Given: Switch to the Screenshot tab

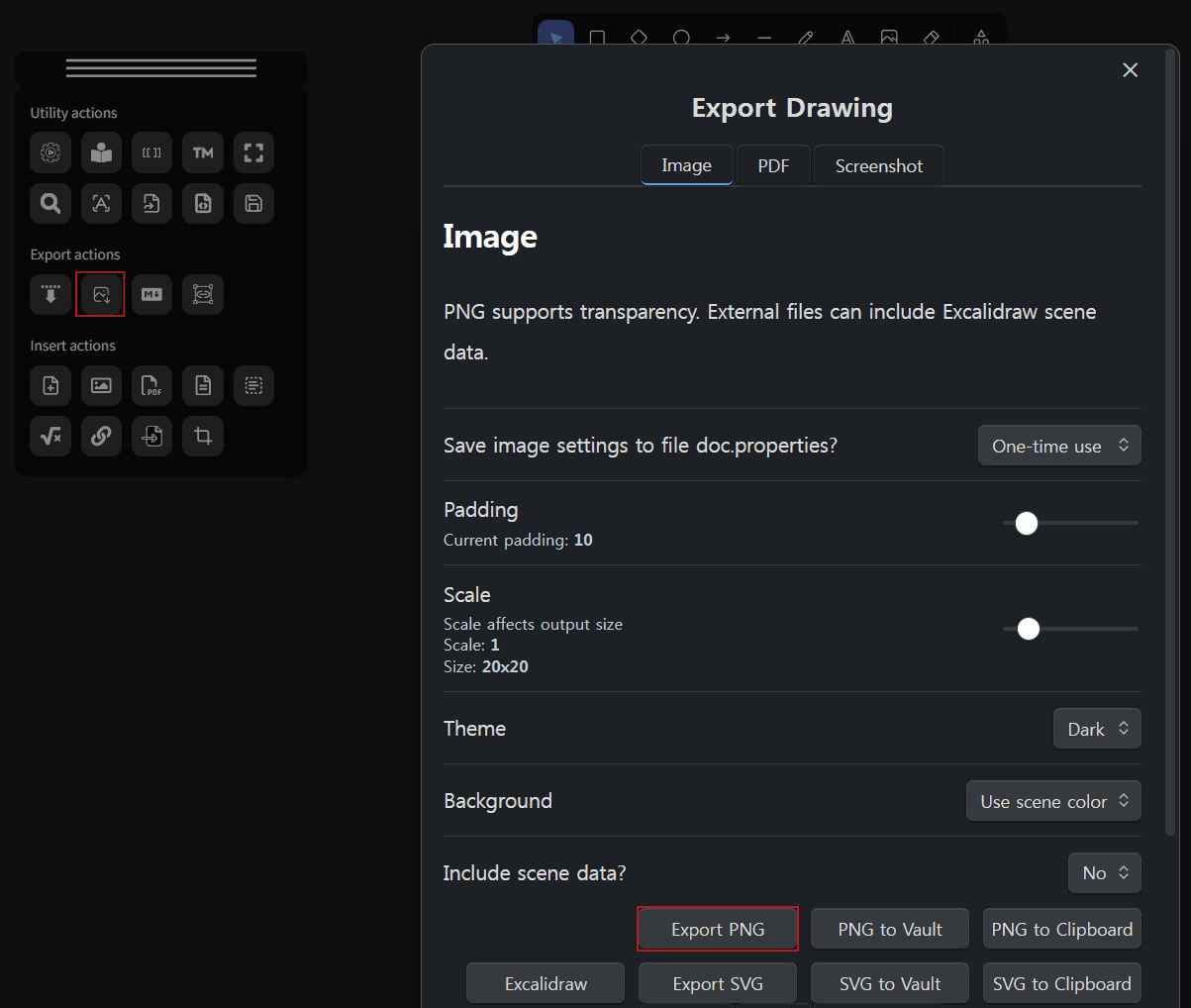Looking at the screenshot, I should (x=879, y=165).
